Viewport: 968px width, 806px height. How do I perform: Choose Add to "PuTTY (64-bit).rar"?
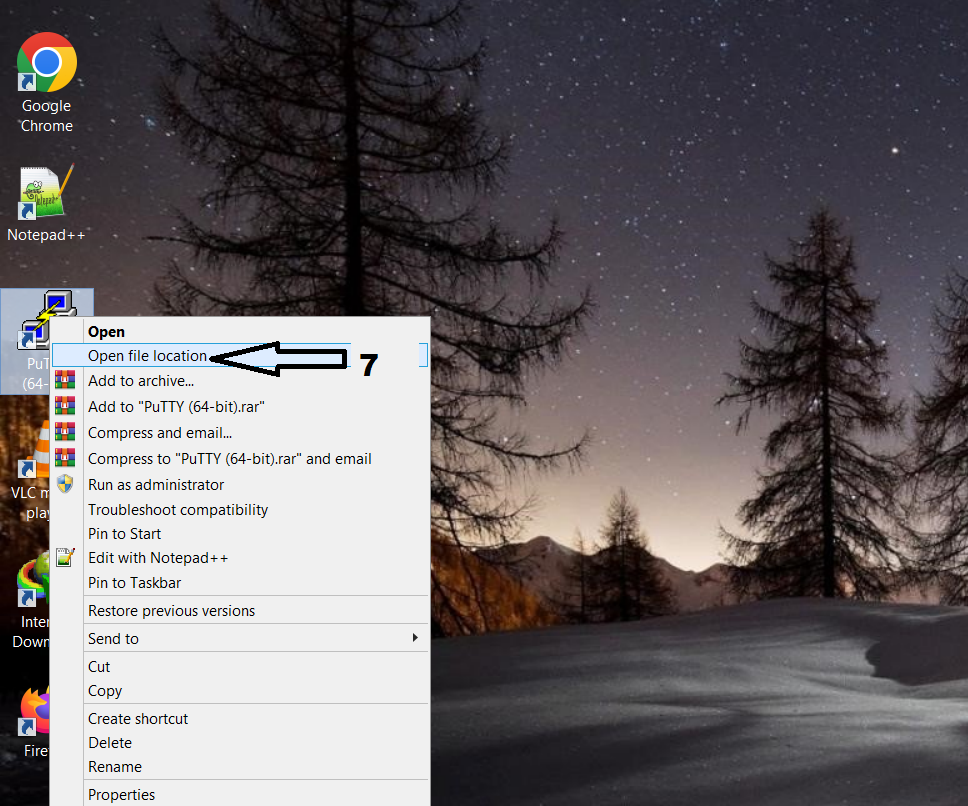point(176,407)
